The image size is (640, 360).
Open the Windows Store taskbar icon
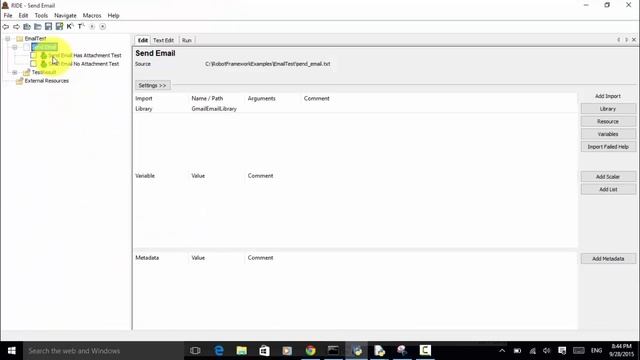[264, 351]
